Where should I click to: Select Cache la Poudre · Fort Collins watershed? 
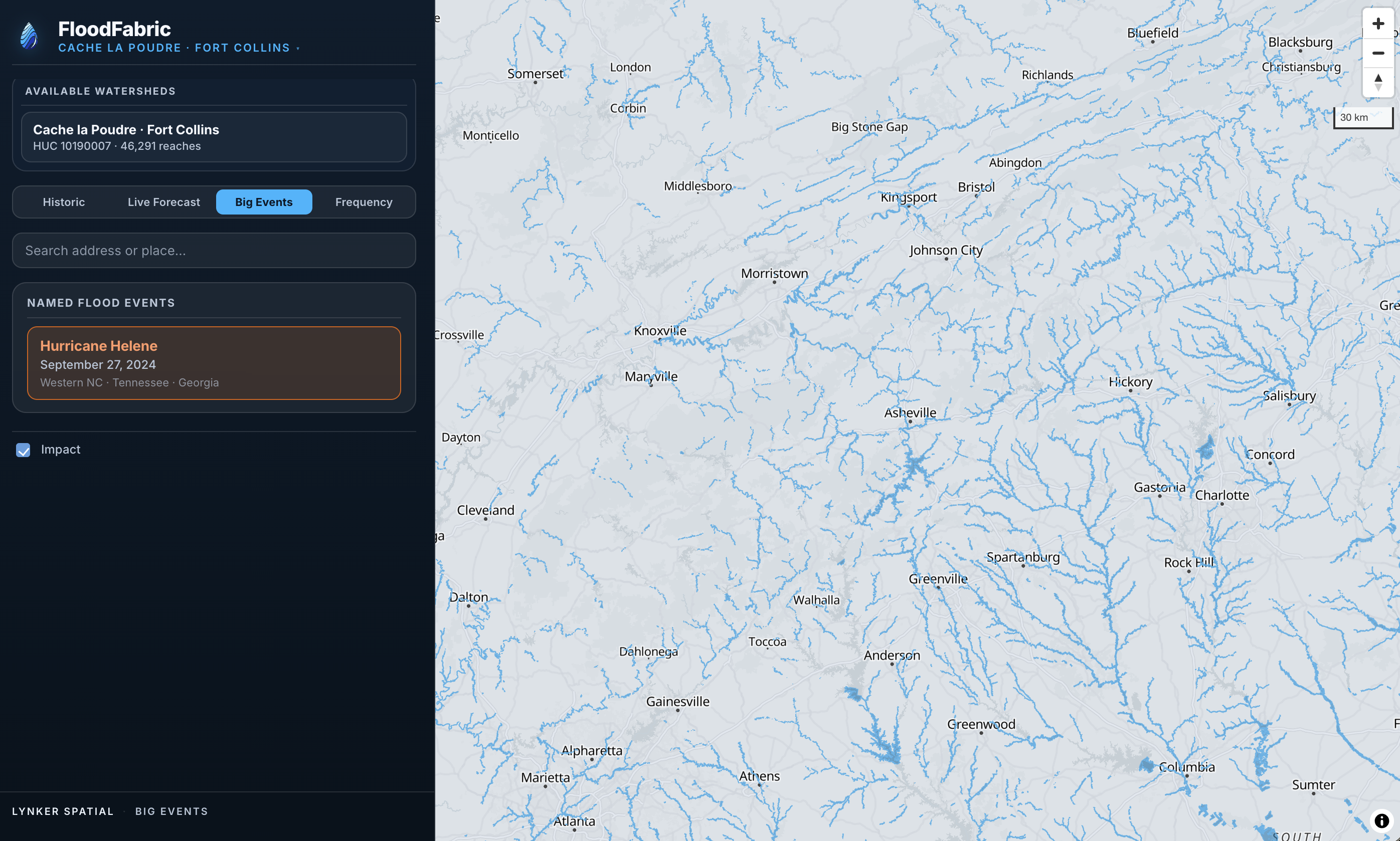pyautogui.click(x=214, y=137)
